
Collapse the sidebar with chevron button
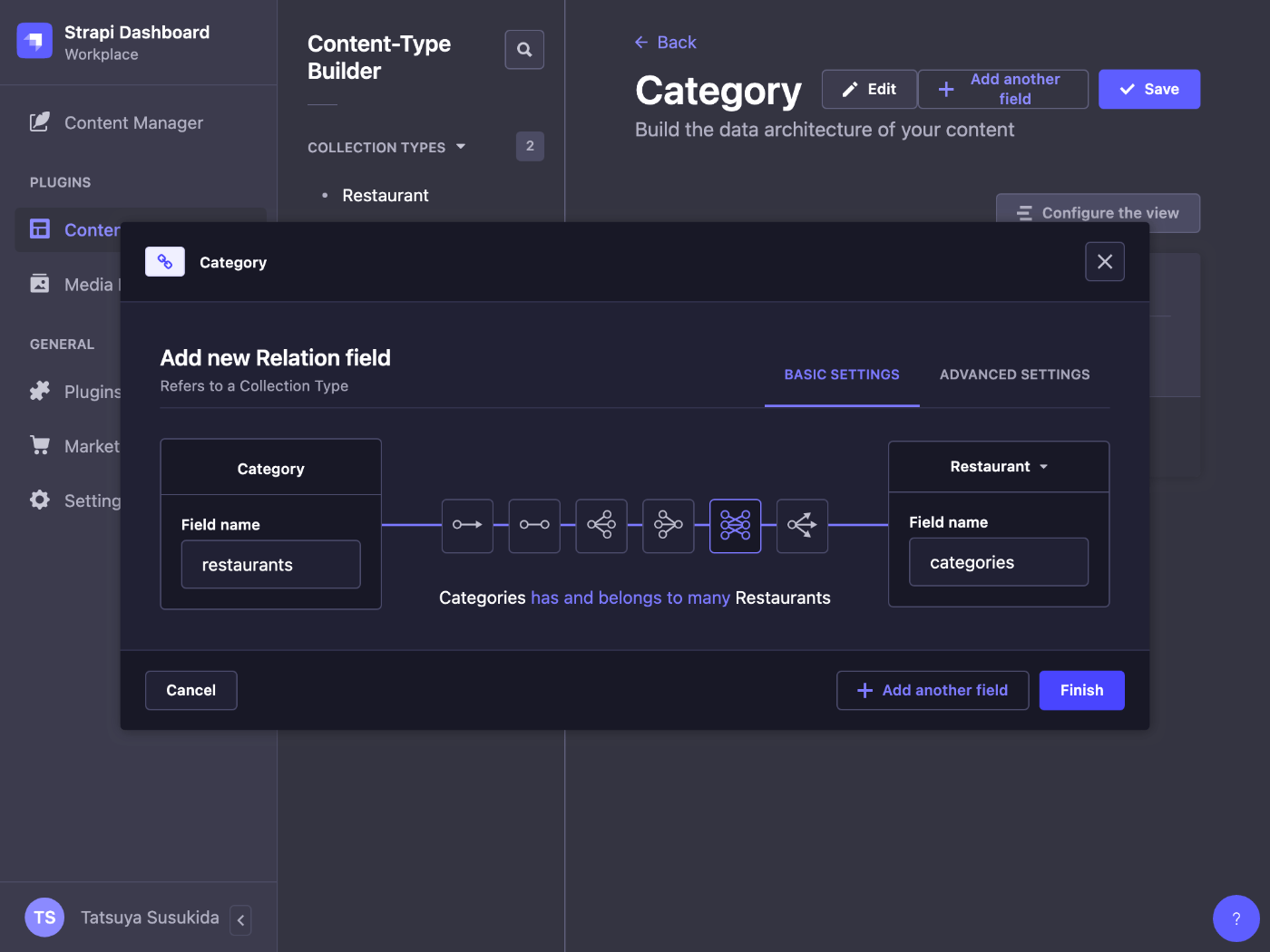tap(240, 919)
